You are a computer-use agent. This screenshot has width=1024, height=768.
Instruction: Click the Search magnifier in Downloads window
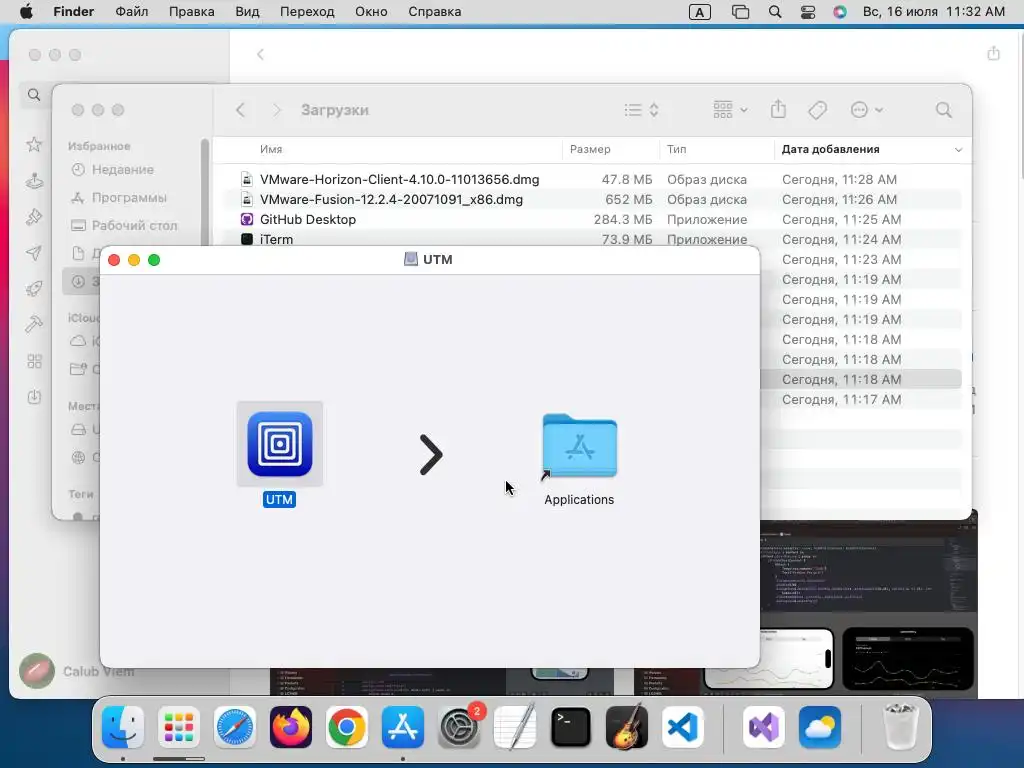943,110
